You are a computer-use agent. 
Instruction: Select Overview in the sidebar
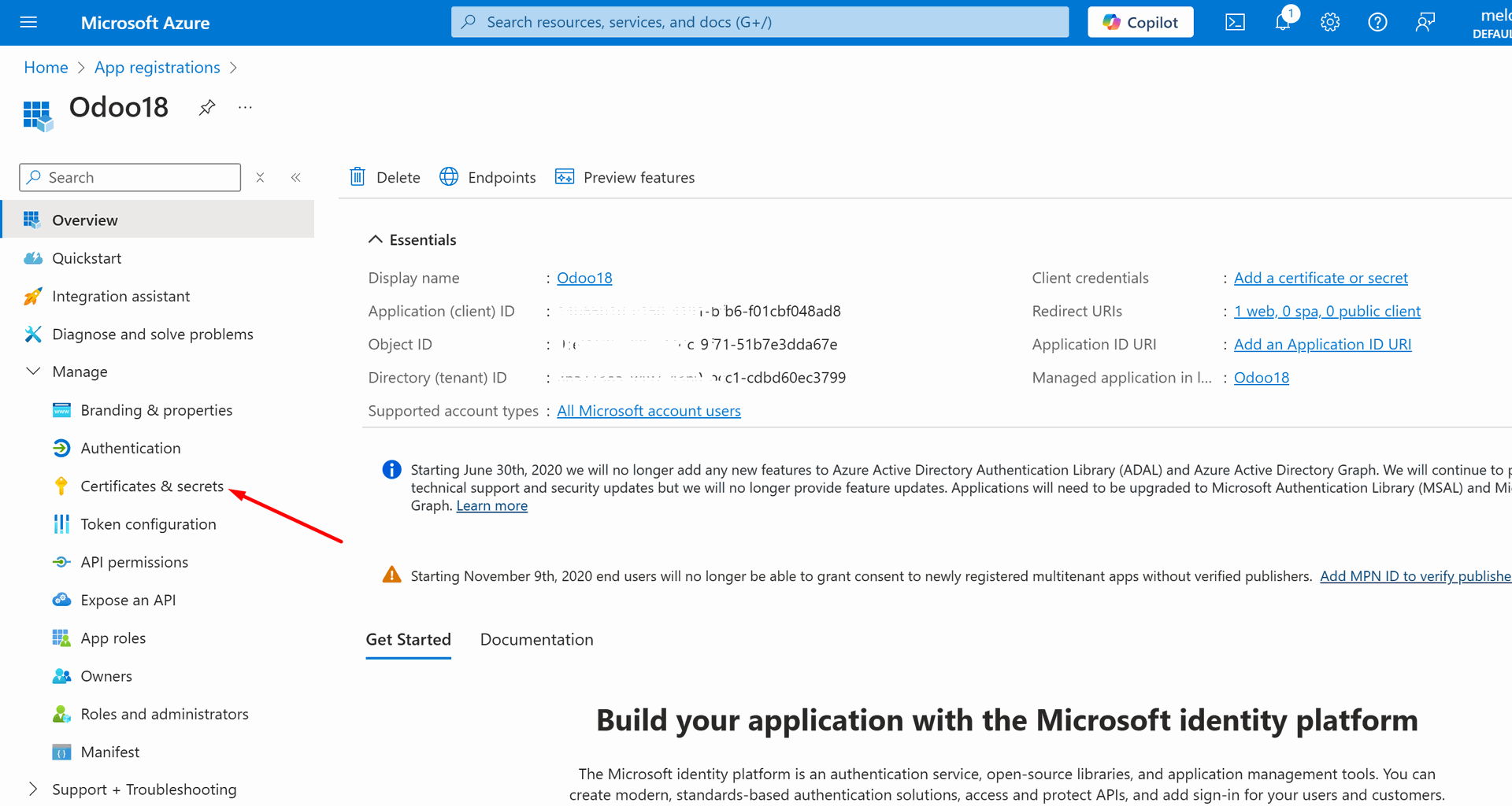point(157,220)
